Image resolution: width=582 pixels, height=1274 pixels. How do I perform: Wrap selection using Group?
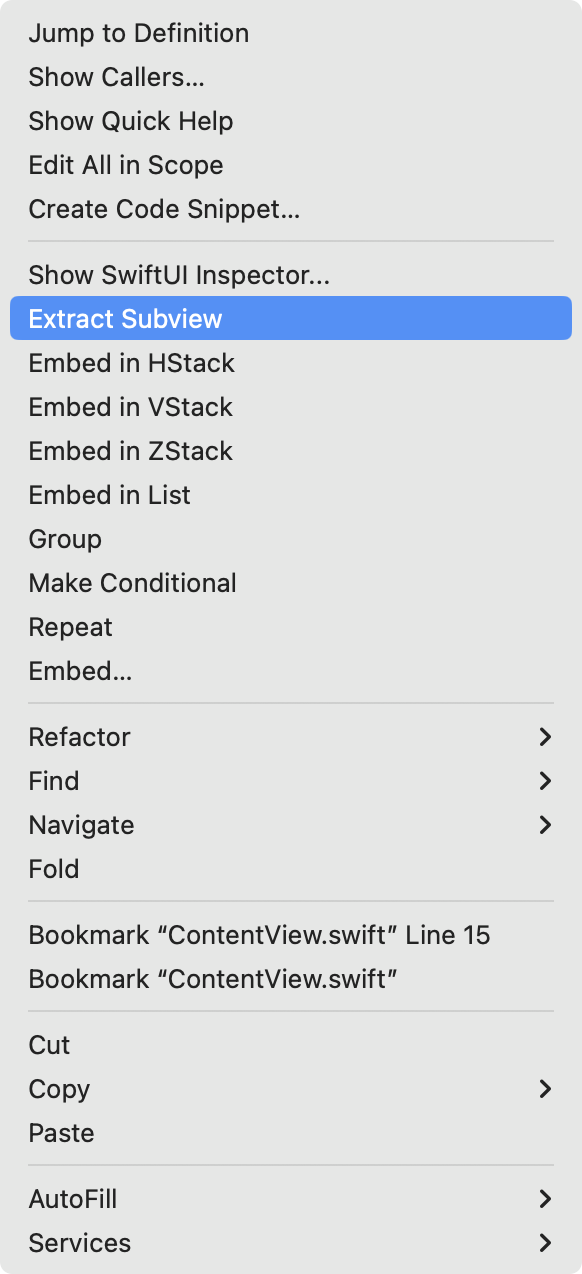pos(65,539)
